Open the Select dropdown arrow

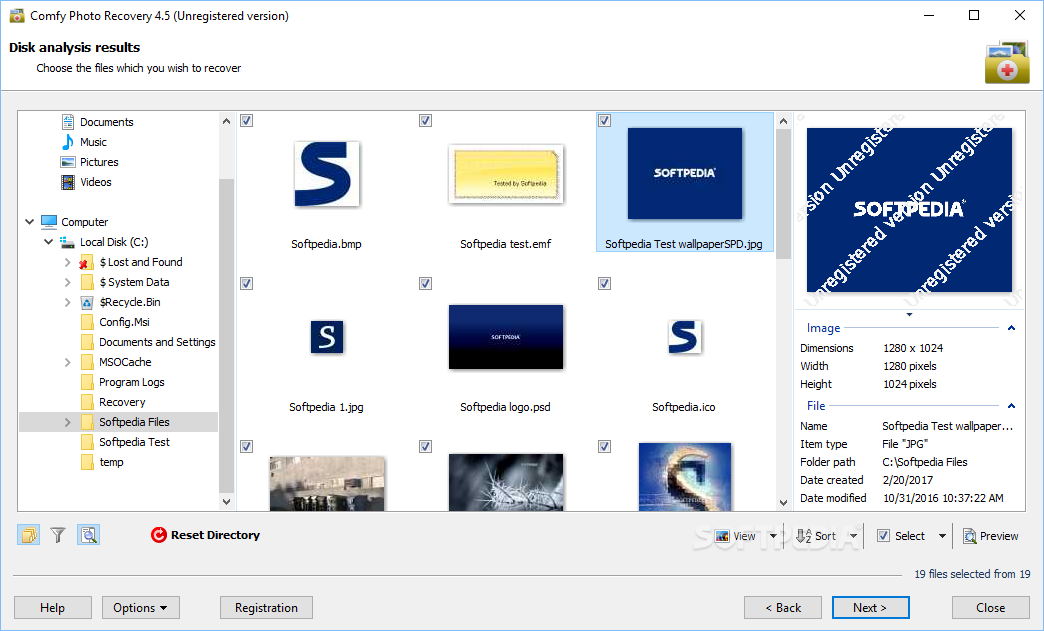tap(942, 536)
